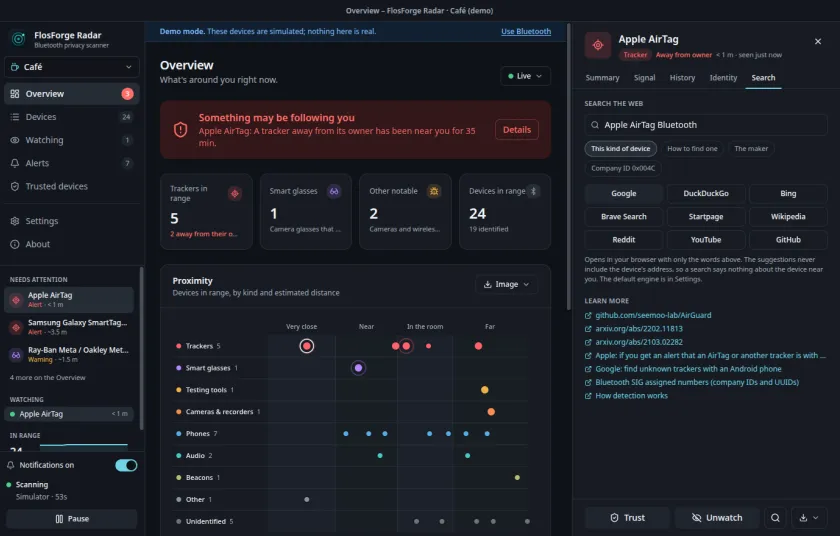Search with the Wikipedia button
Image resolution: width=840 pixels, height=536 pixels.
pos(788,216)
